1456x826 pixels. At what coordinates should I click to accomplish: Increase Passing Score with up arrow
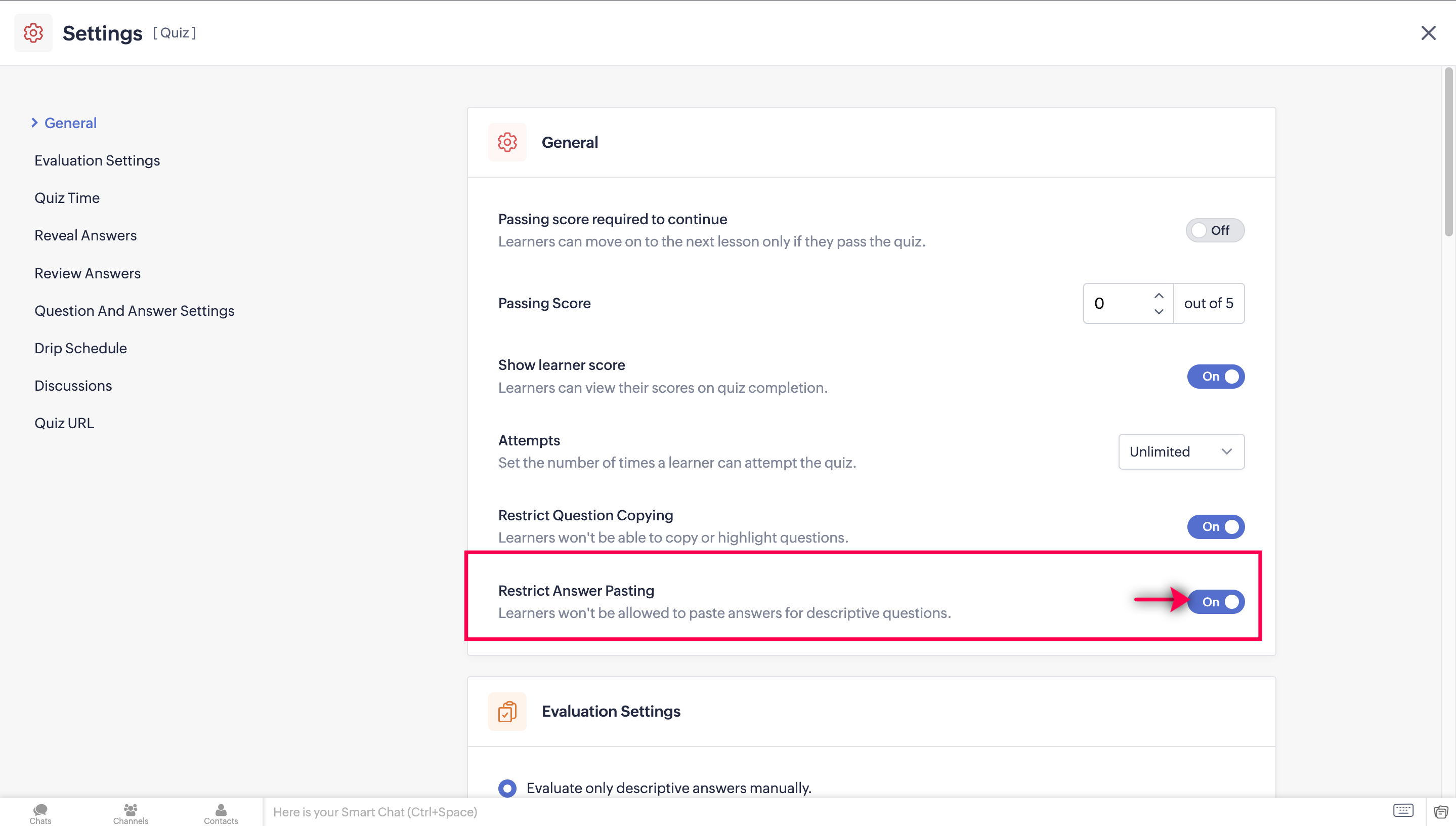point(1159,296)
